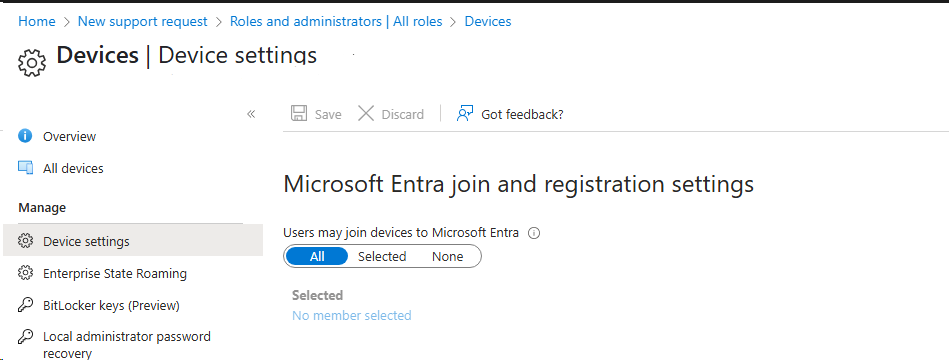Image resolution: width=949 pixels, height=360 pixels.
Task: Click the Microsoft Entra join and registration settings heading
Action: (519, 184)
